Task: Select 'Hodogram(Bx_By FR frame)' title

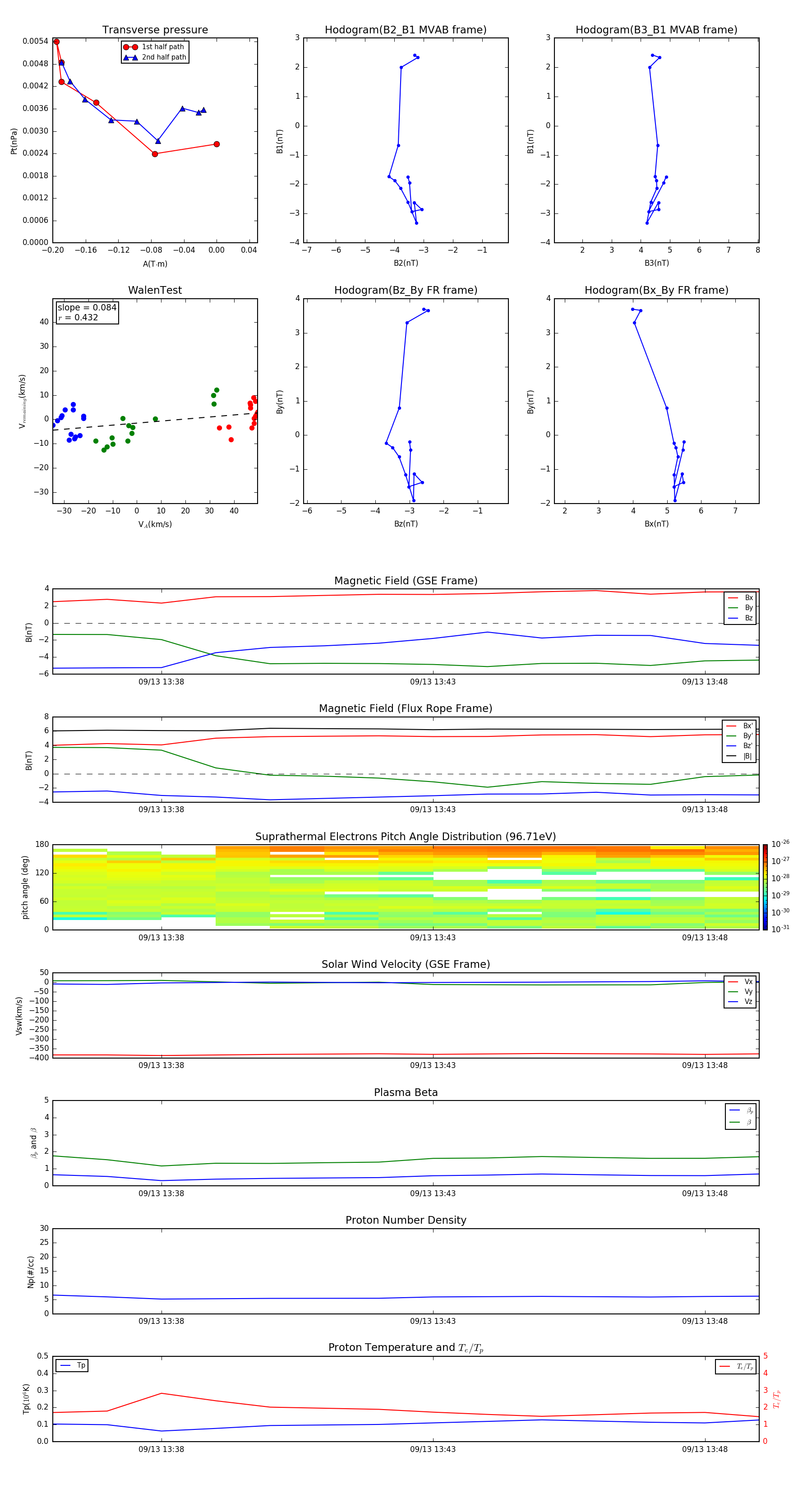Action: (x=656, y=290)
